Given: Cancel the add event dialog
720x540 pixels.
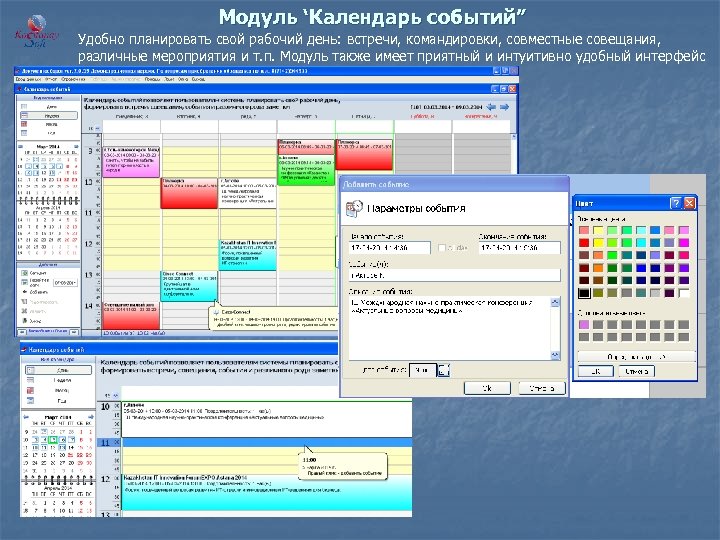Looking at the screenshot, I should 542,388.
